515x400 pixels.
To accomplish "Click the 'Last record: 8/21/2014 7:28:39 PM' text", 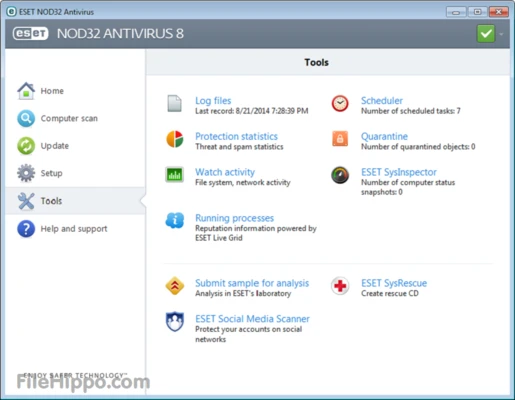I will click(x=252, y=111).
